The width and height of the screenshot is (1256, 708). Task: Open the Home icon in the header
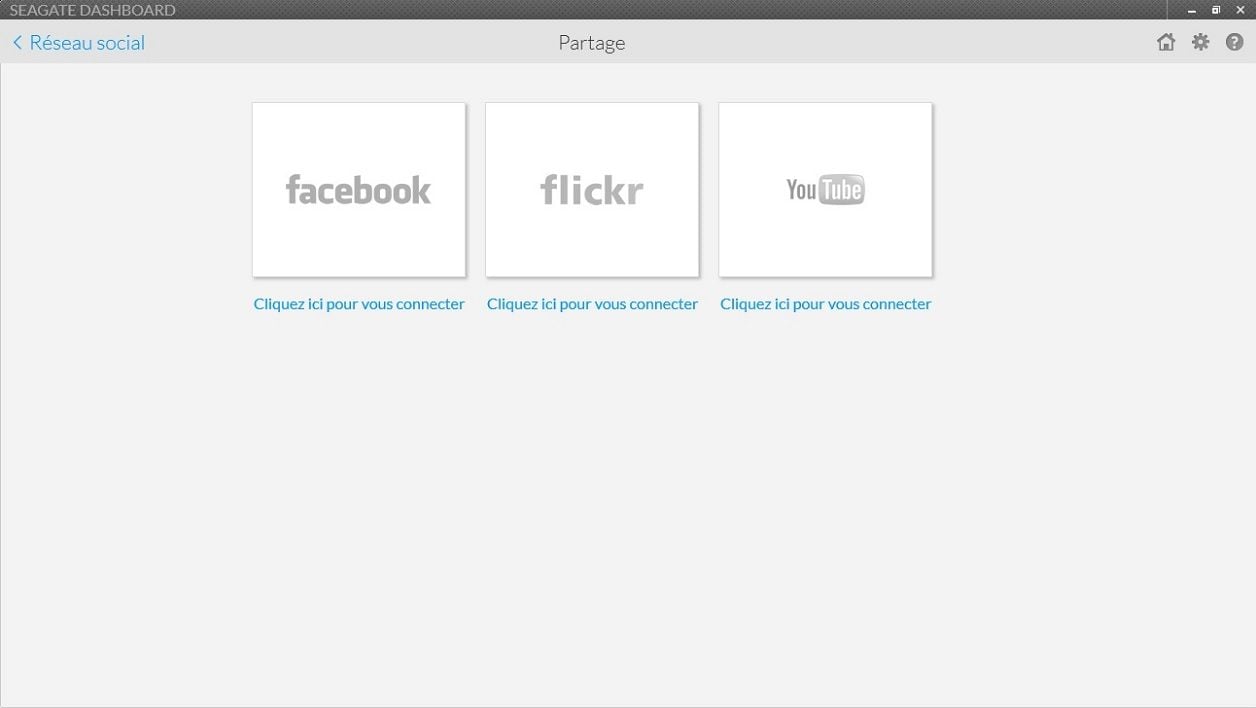point(1166,42)
